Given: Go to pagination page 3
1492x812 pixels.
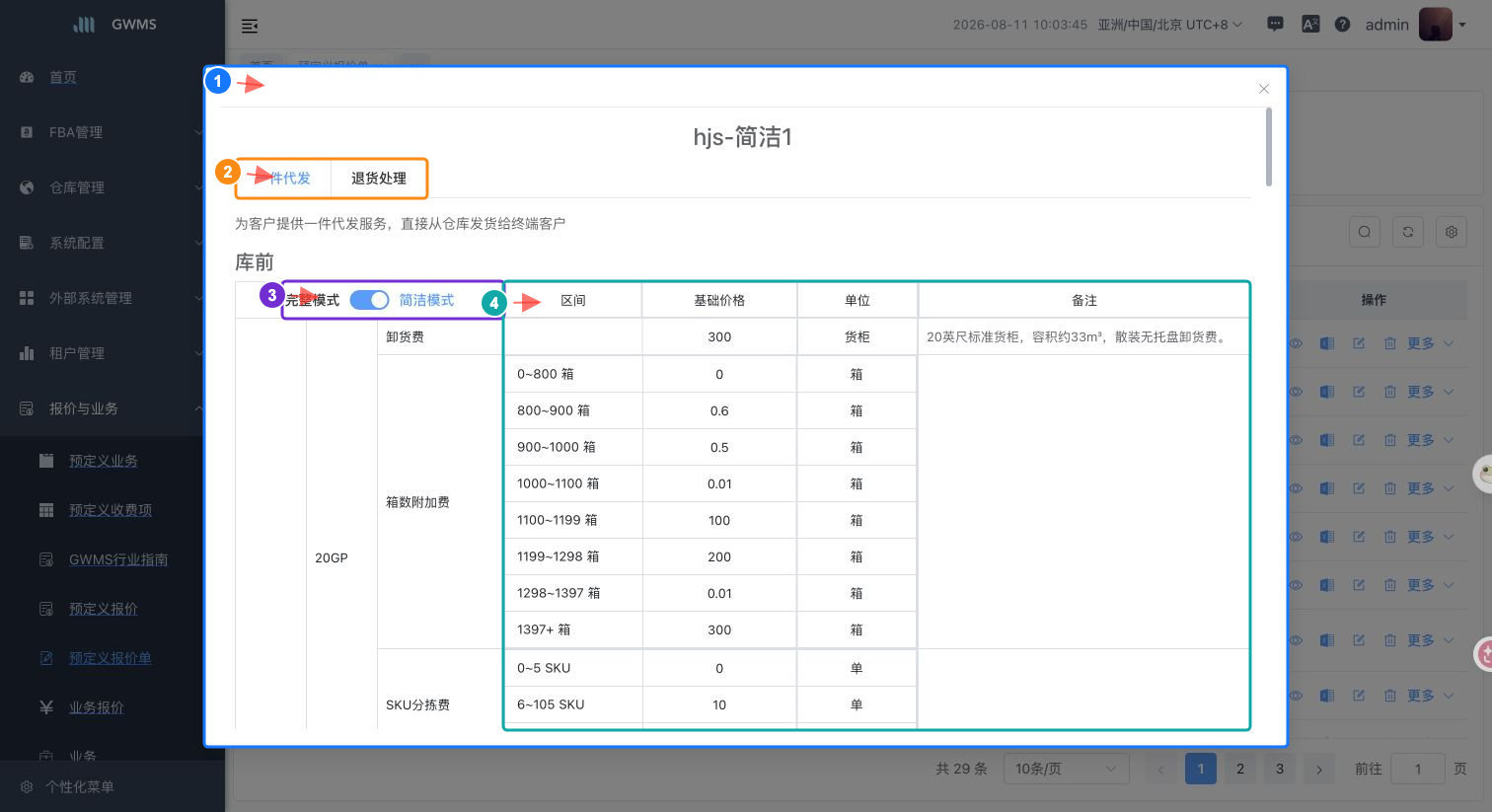Looking at the screenshot, I should click(1280, 769).
